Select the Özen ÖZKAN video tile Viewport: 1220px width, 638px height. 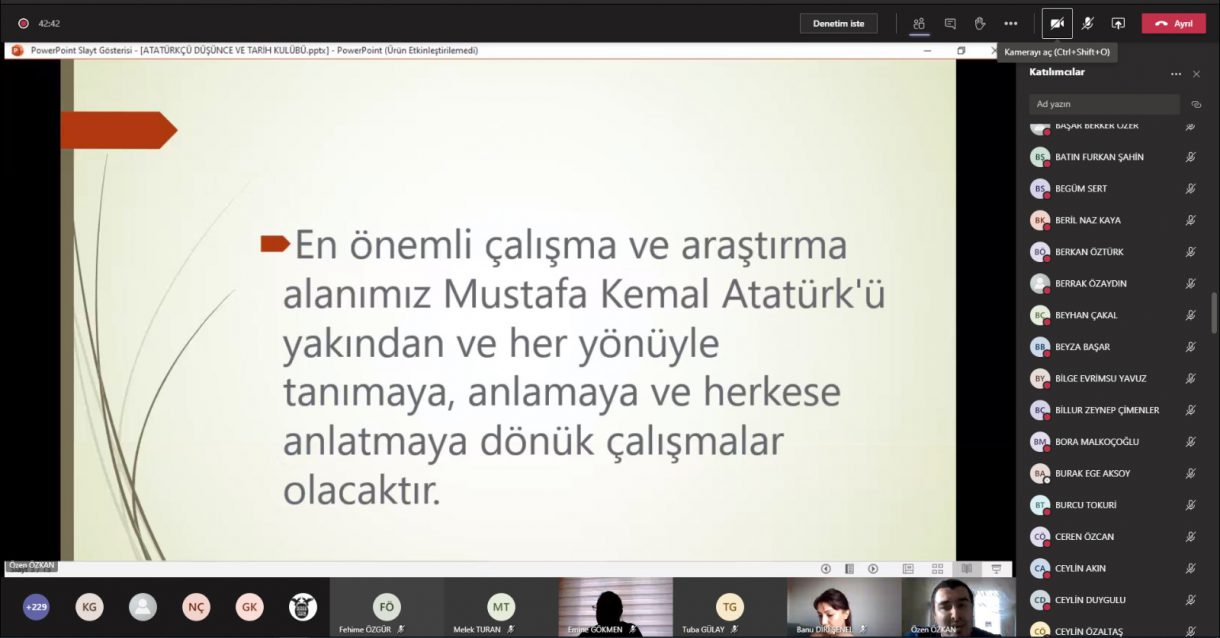tap(958, 607)
